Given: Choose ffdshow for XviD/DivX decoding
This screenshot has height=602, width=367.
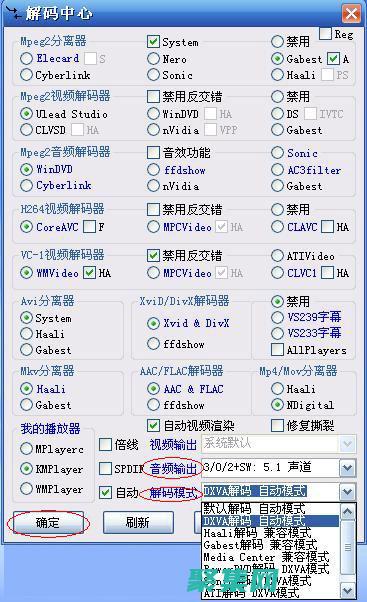Looking at the screenshot, I should click(153, 344).
